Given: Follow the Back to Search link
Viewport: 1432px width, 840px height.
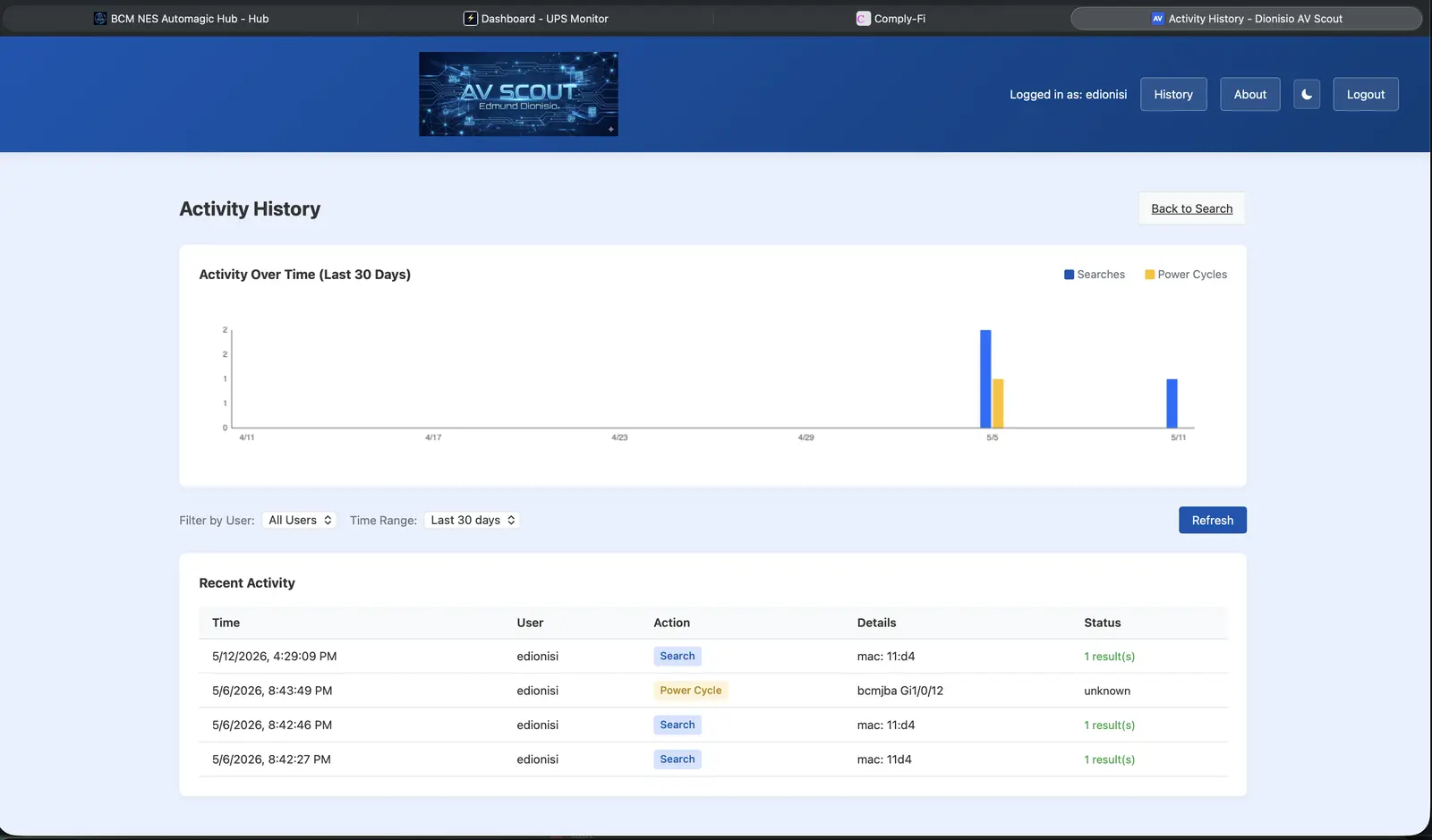Looking at the screenshot, I should 1191,208.
